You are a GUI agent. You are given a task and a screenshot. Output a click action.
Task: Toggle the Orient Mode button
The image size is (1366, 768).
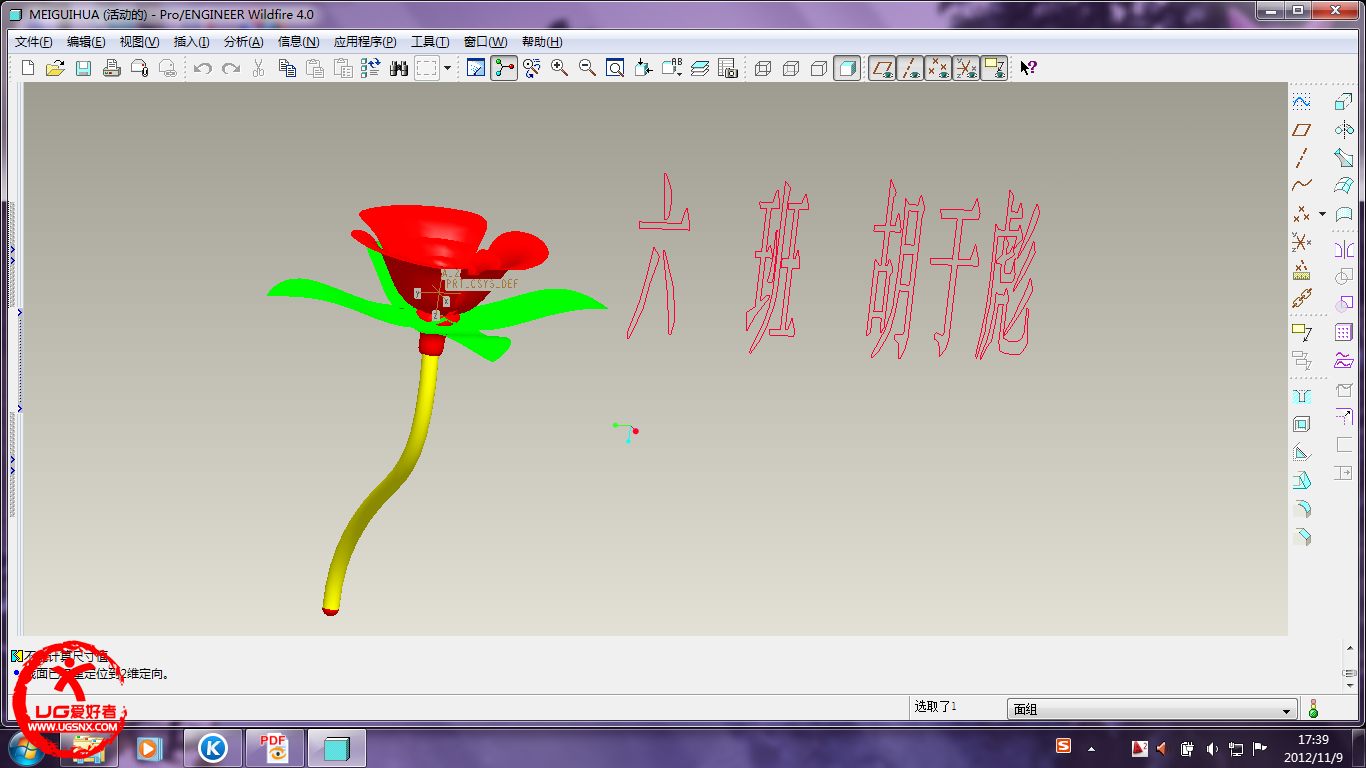[532, 68]
